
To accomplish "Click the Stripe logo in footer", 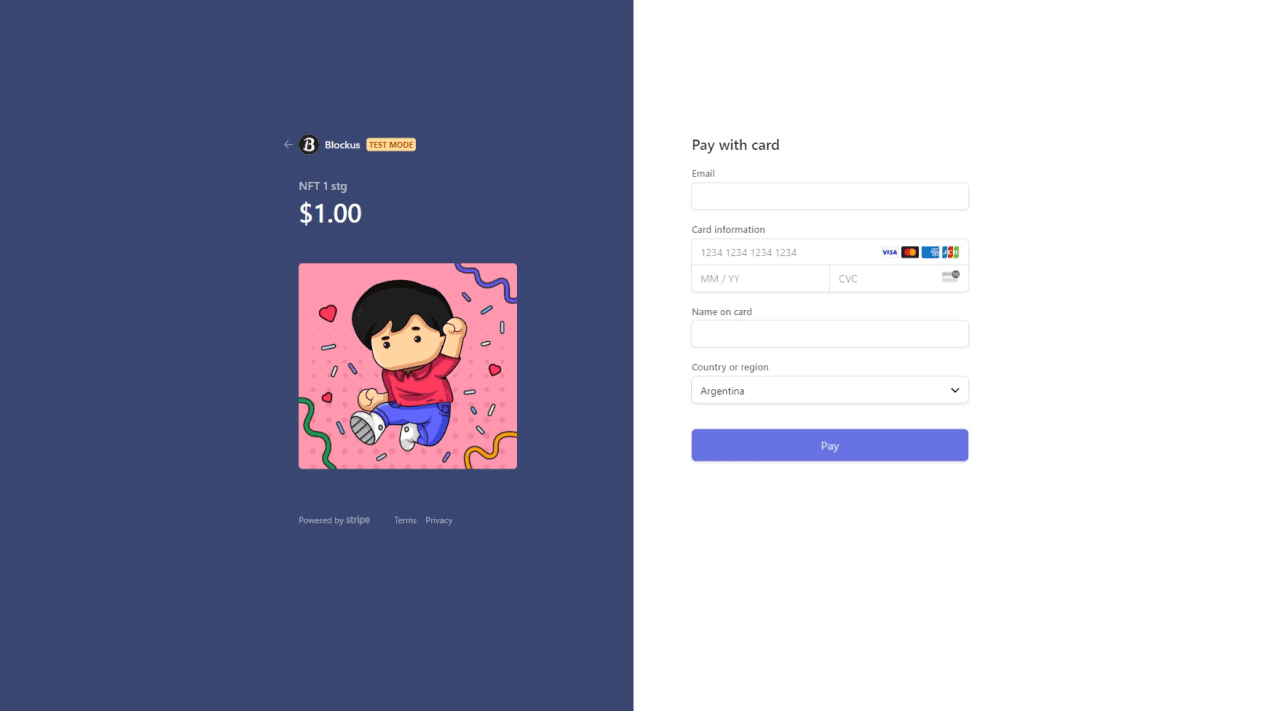I will [x=358, y=520].
